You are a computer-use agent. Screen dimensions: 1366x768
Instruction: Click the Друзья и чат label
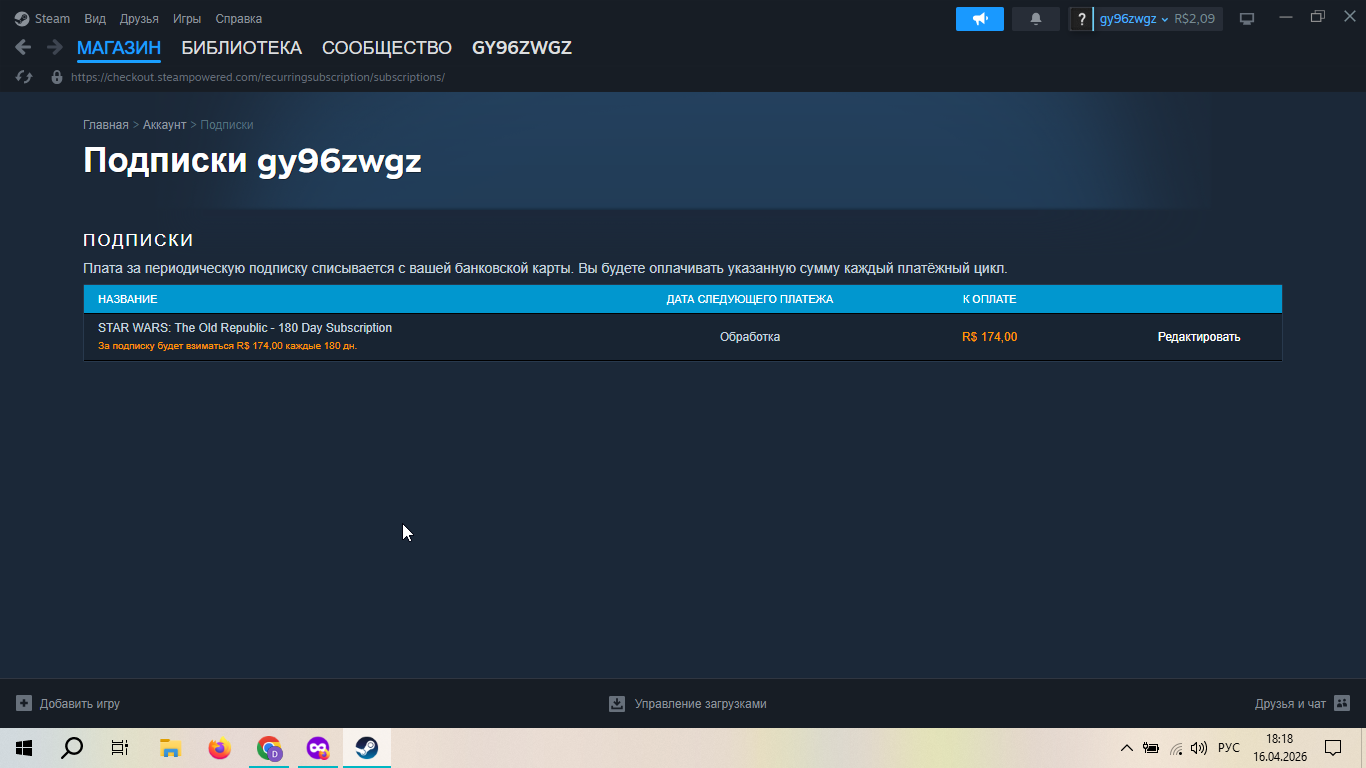click(1290, 704)
